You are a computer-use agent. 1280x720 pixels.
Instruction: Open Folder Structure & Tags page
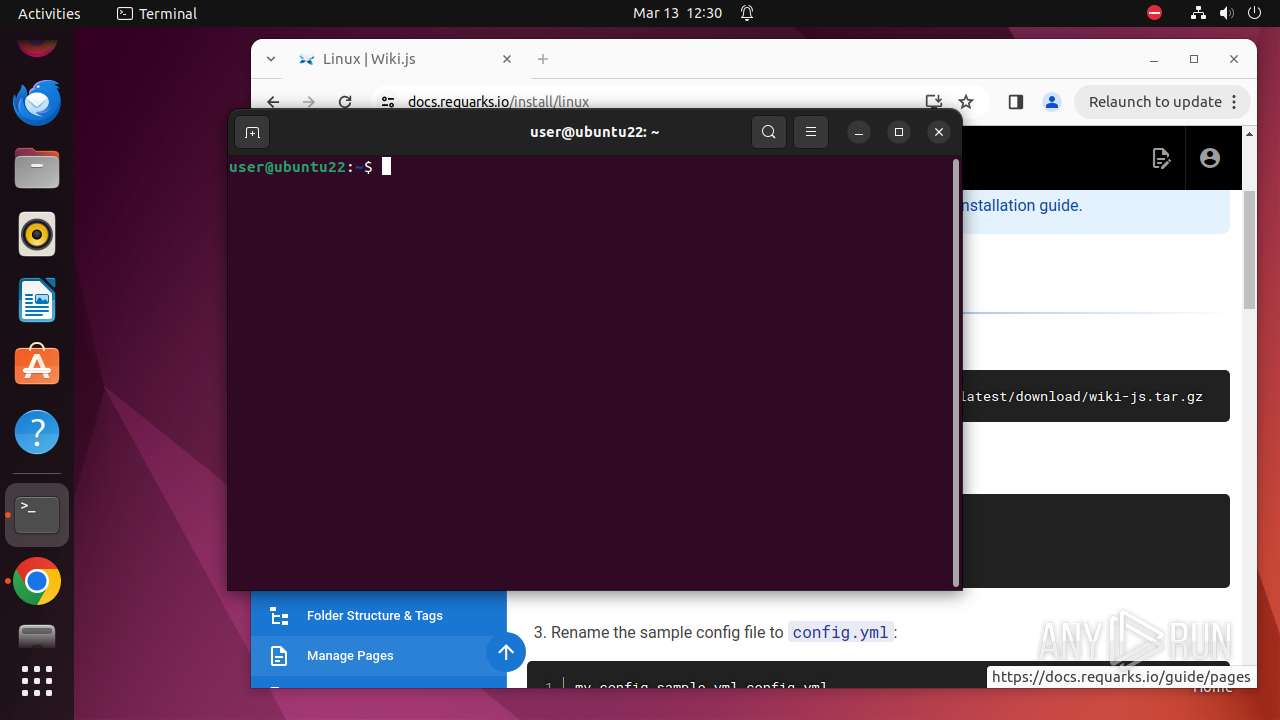pyautogui.click(x=374, y=616)
